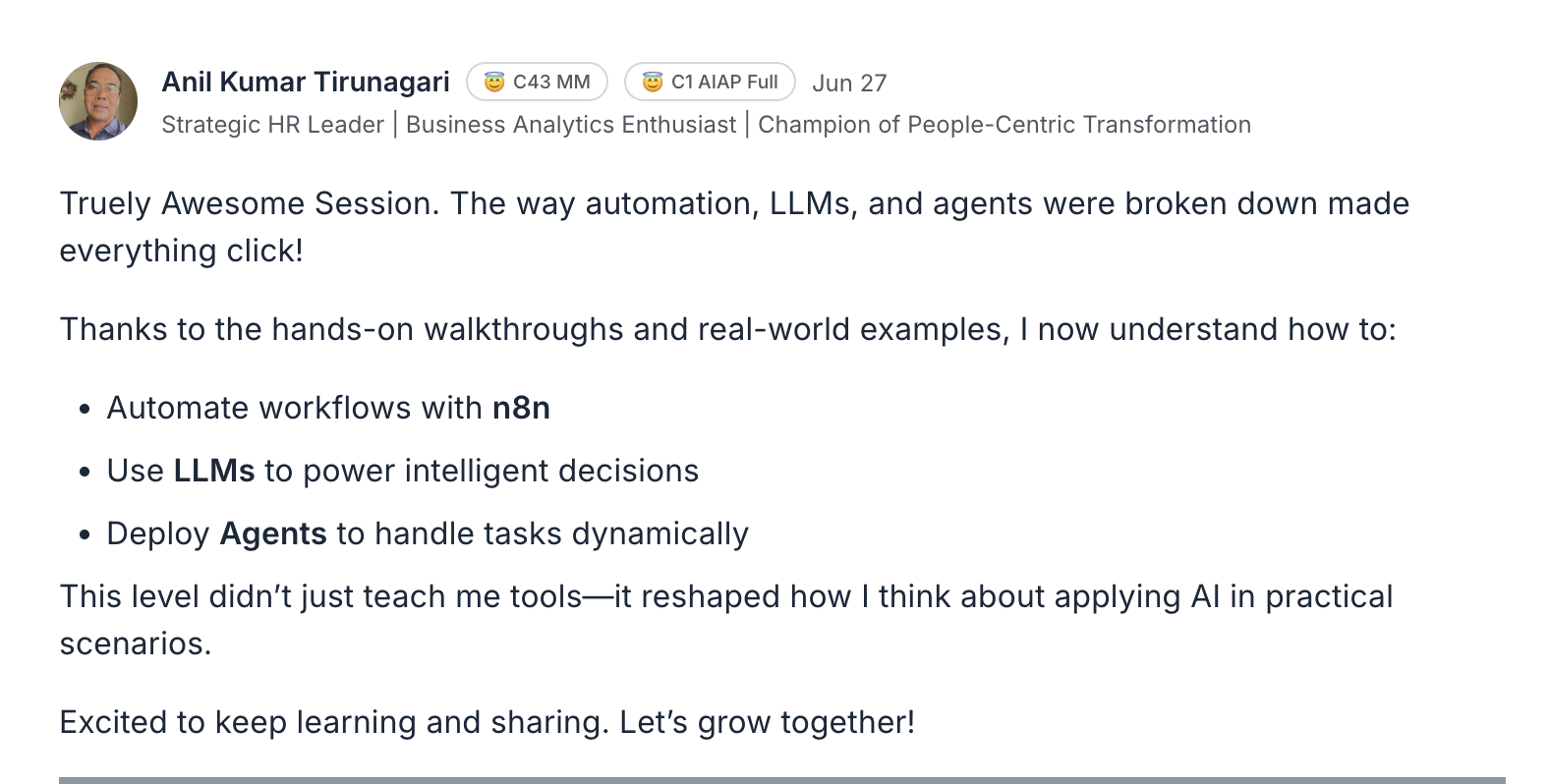Image resolution: width=1549 pixels, height=784 pixels.
Task: Click the bold LLMs word in list
Action: point(214,471)
